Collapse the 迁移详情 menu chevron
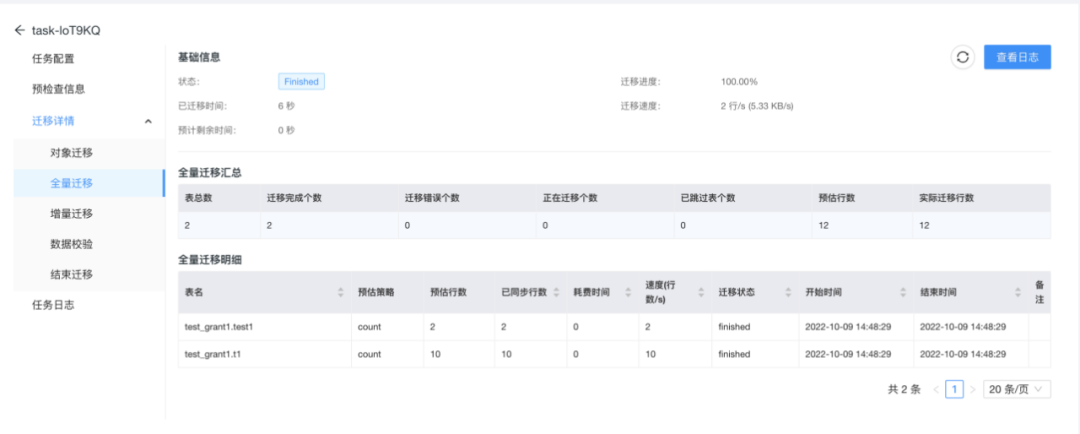 (148, 121)
